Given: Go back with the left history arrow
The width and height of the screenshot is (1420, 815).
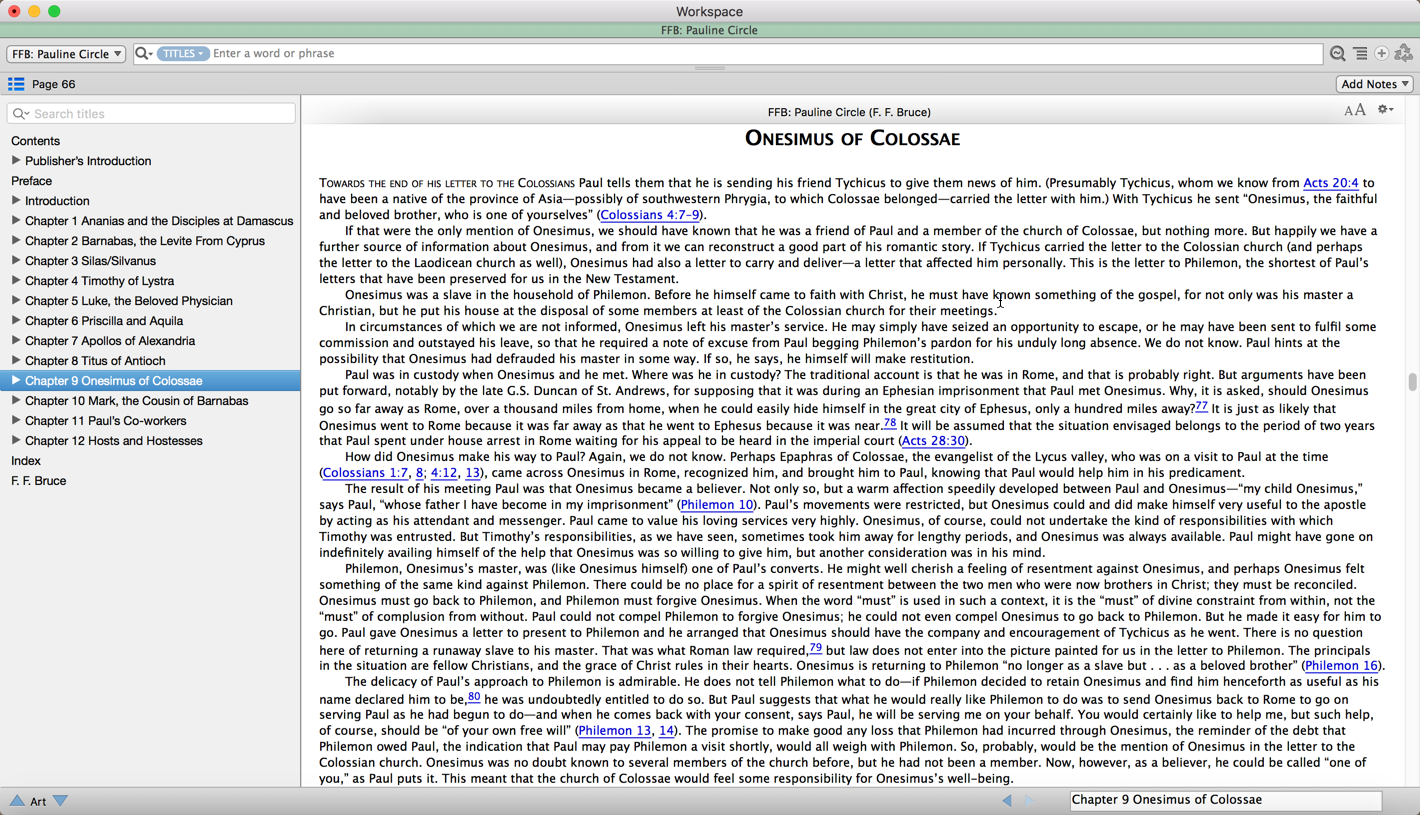Looking at the screenshot, I should point(1007,800).
